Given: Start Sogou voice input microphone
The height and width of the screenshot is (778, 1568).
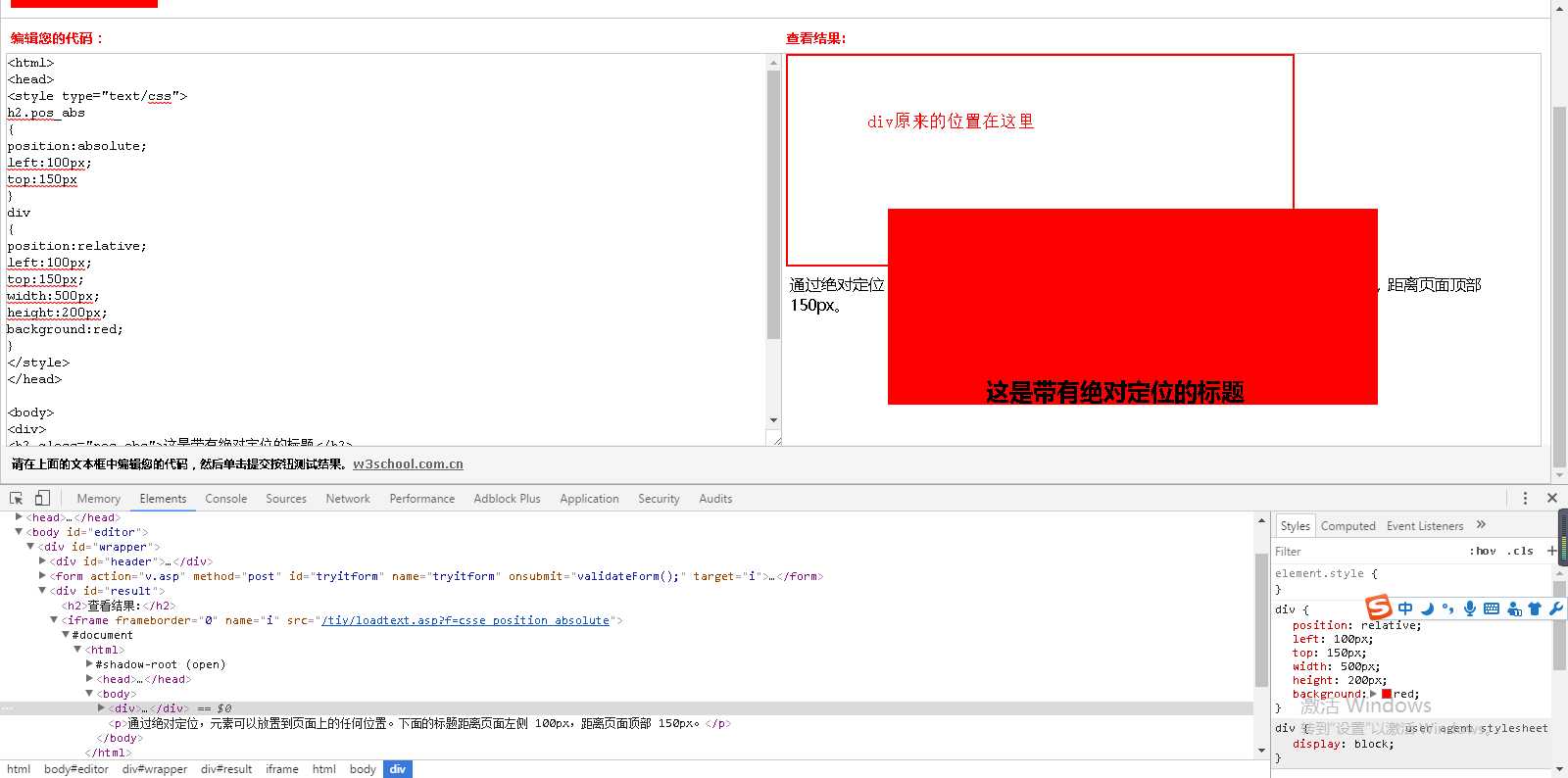Looking at the screenshot, I should (1470, 608).
